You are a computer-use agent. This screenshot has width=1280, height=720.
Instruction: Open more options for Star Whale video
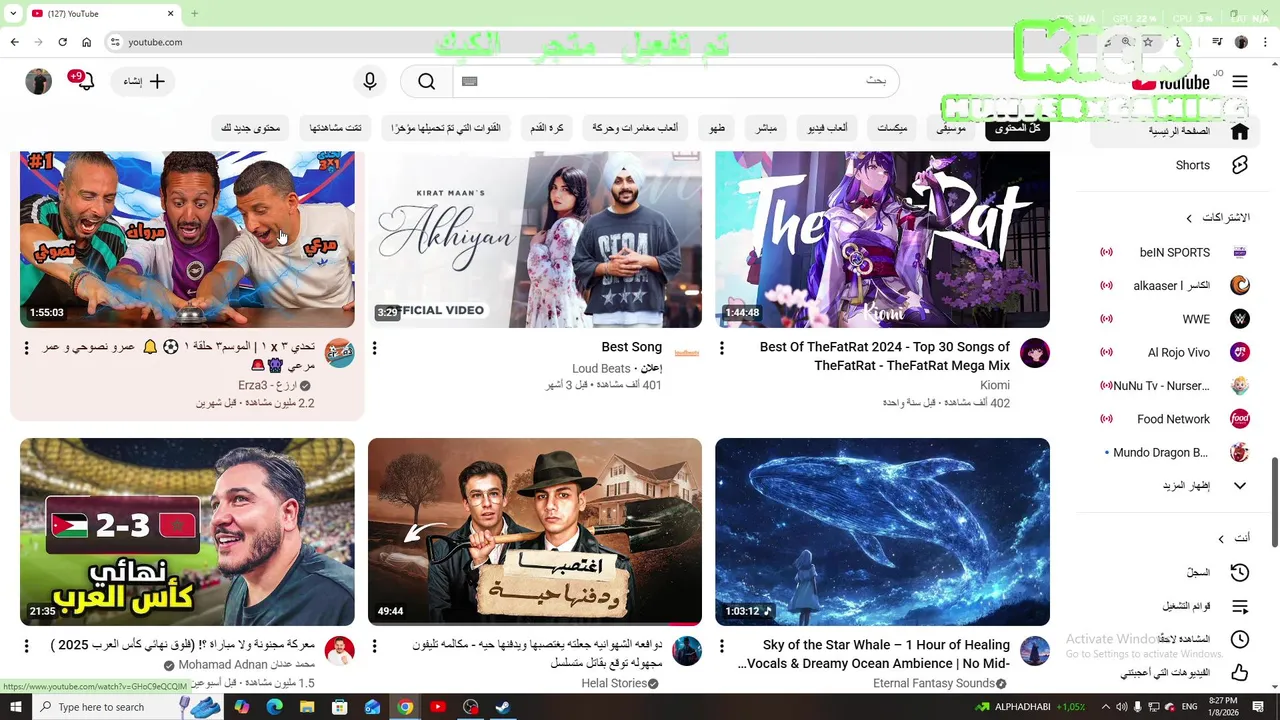pos(722,646)
